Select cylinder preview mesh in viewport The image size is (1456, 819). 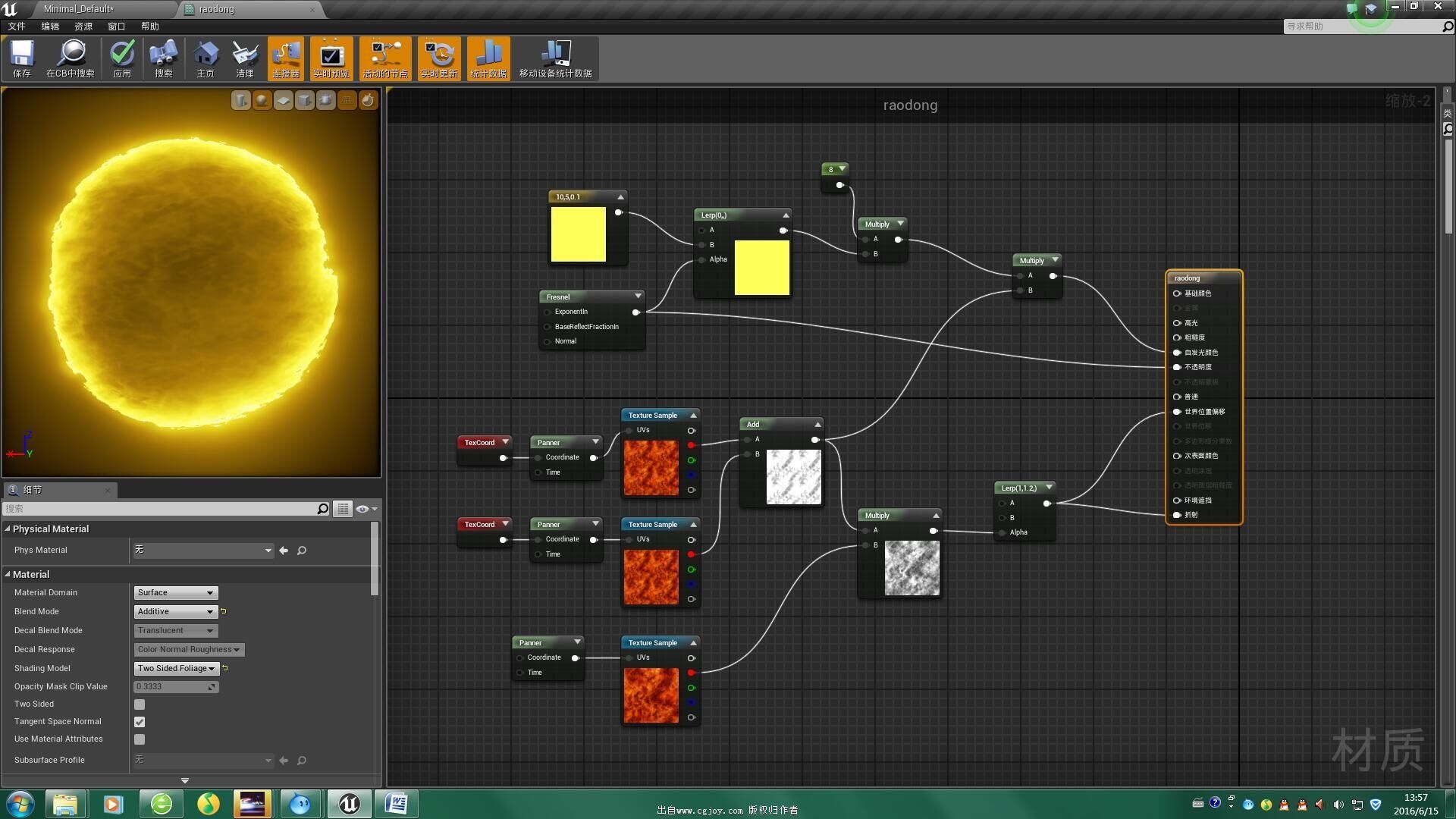pos(240,100)
